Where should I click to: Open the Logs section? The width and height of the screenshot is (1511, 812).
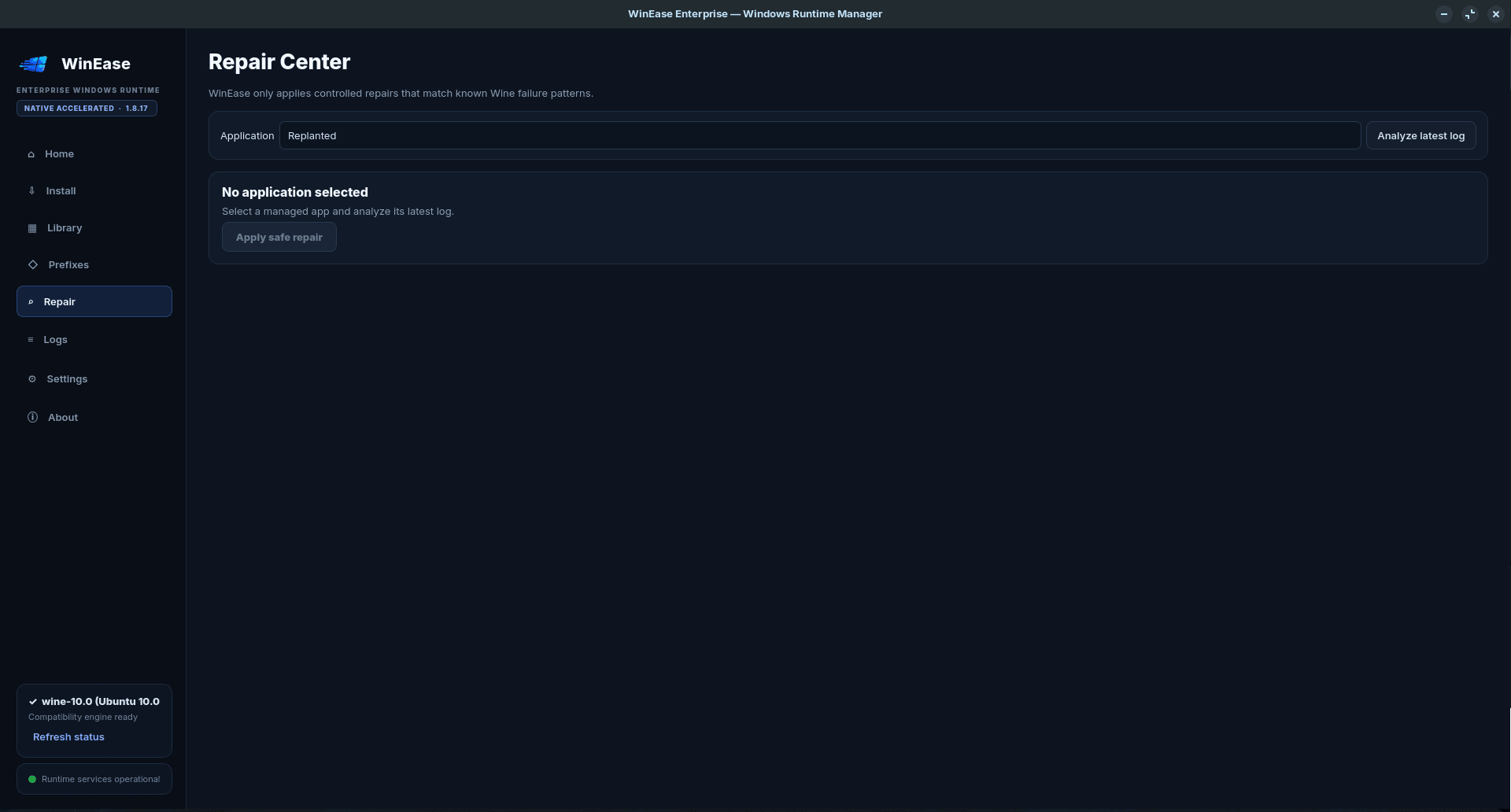[x=94, y=340]
